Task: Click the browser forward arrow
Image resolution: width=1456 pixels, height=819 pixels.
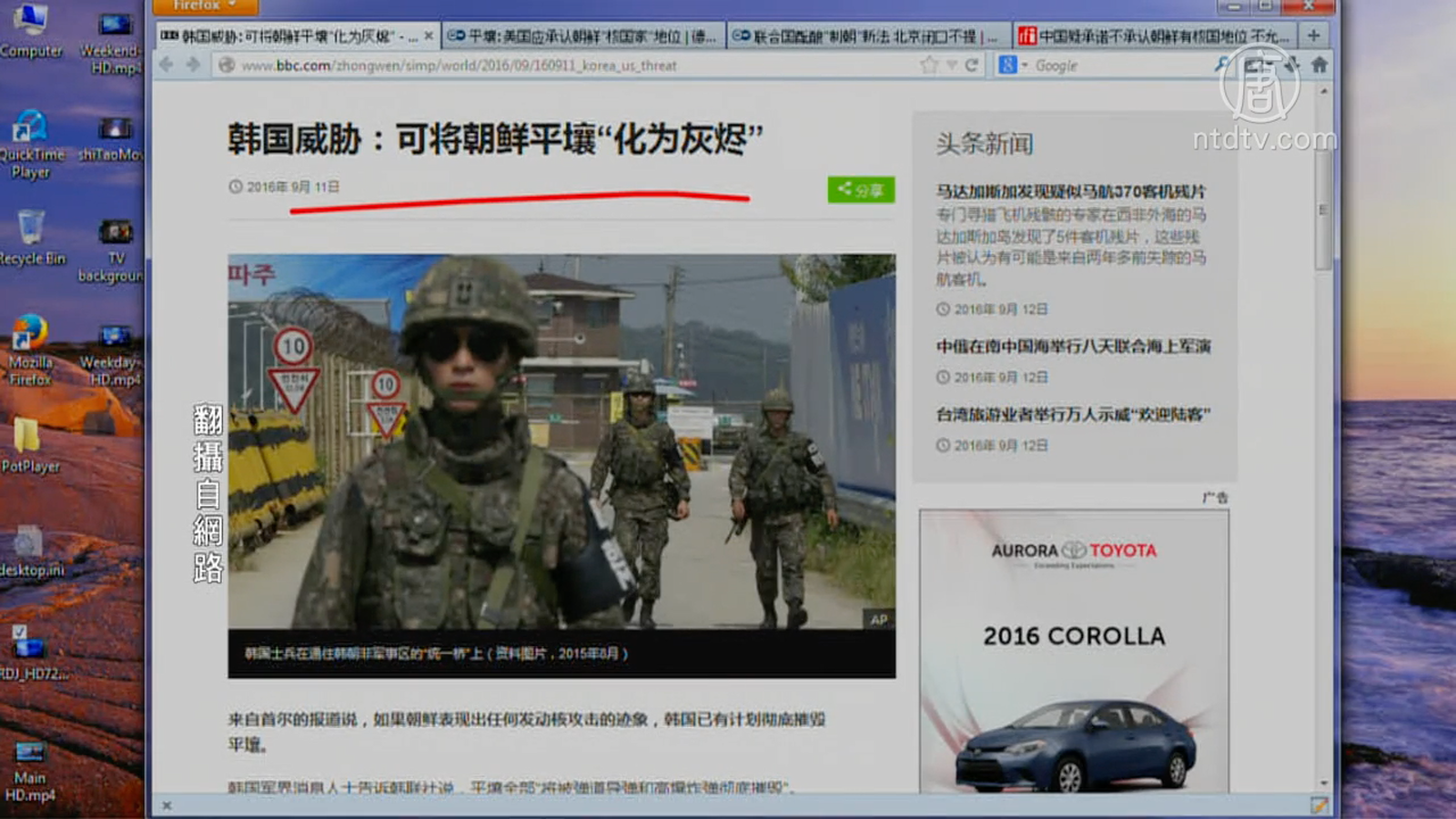Action: 193,65
